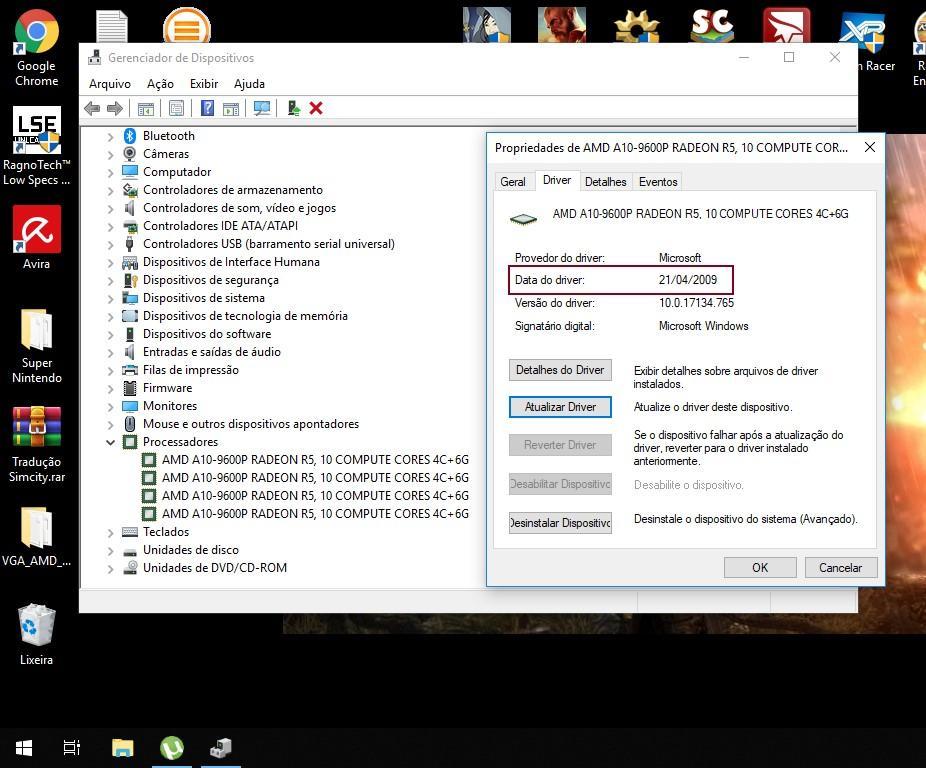Click the scan for hardware changes monitor icon
This screenshot has height=768, width=926.
[x=262, y=108]
